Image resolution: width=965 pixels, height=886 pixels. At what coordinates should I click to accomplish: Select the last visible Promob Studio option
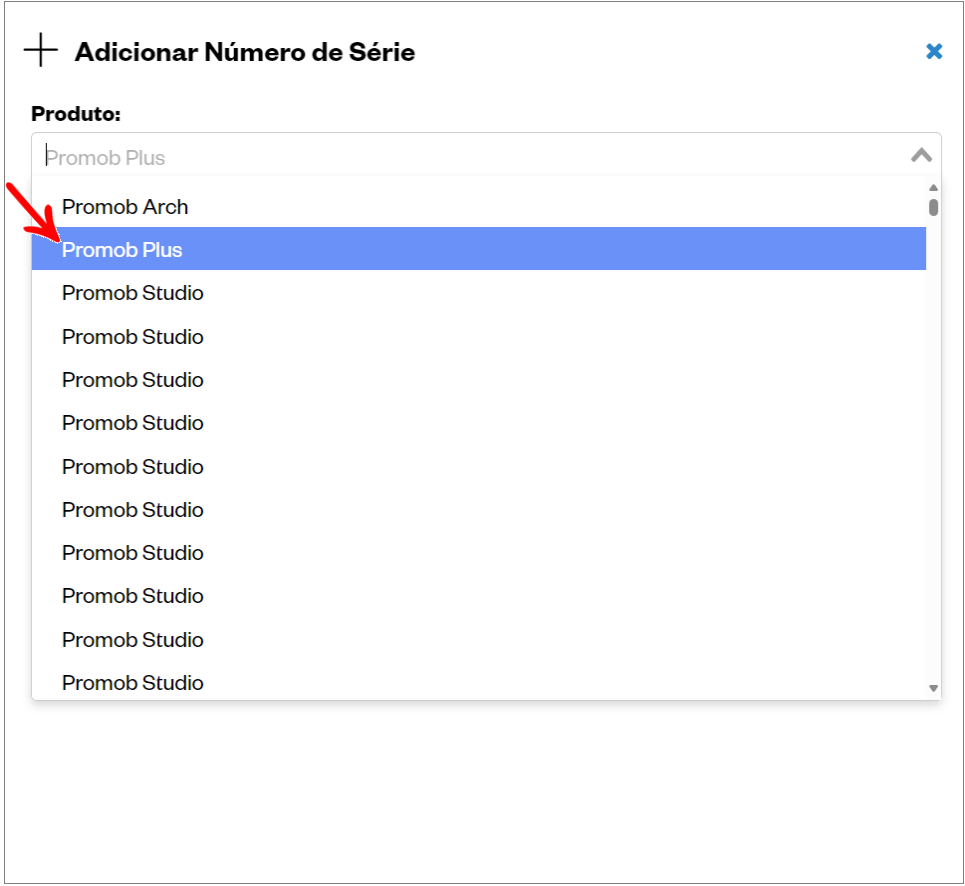click(132, 683)
